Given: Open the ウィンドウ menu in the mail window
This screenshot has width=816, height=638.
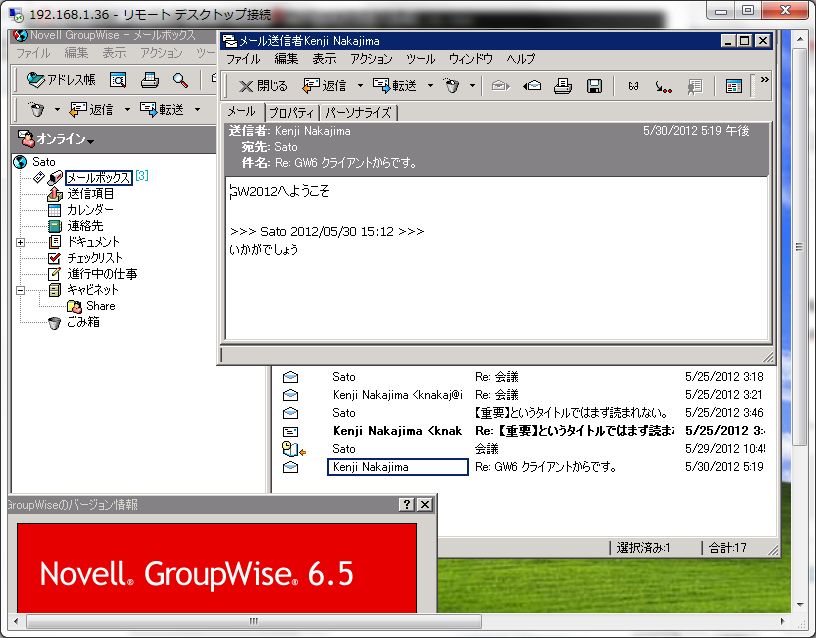Looking at the screenshot, I should (x=470, y=59).
